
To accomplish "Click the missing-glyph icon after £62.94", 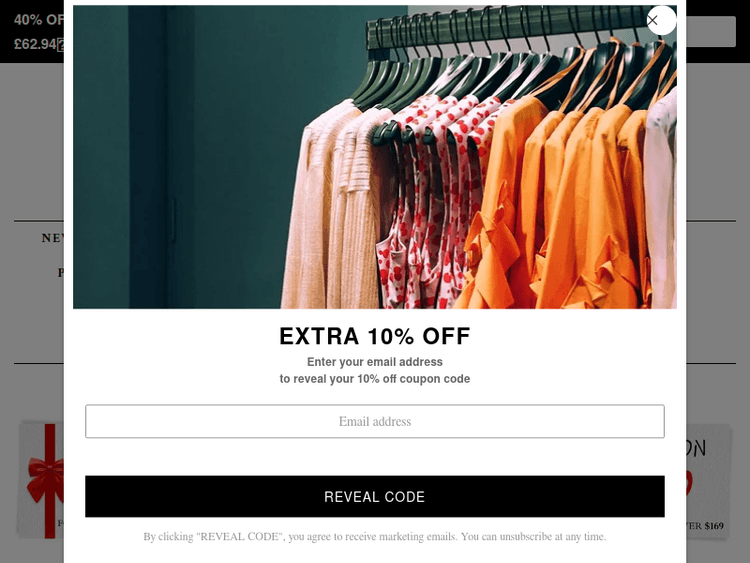I will pos(61,45).
